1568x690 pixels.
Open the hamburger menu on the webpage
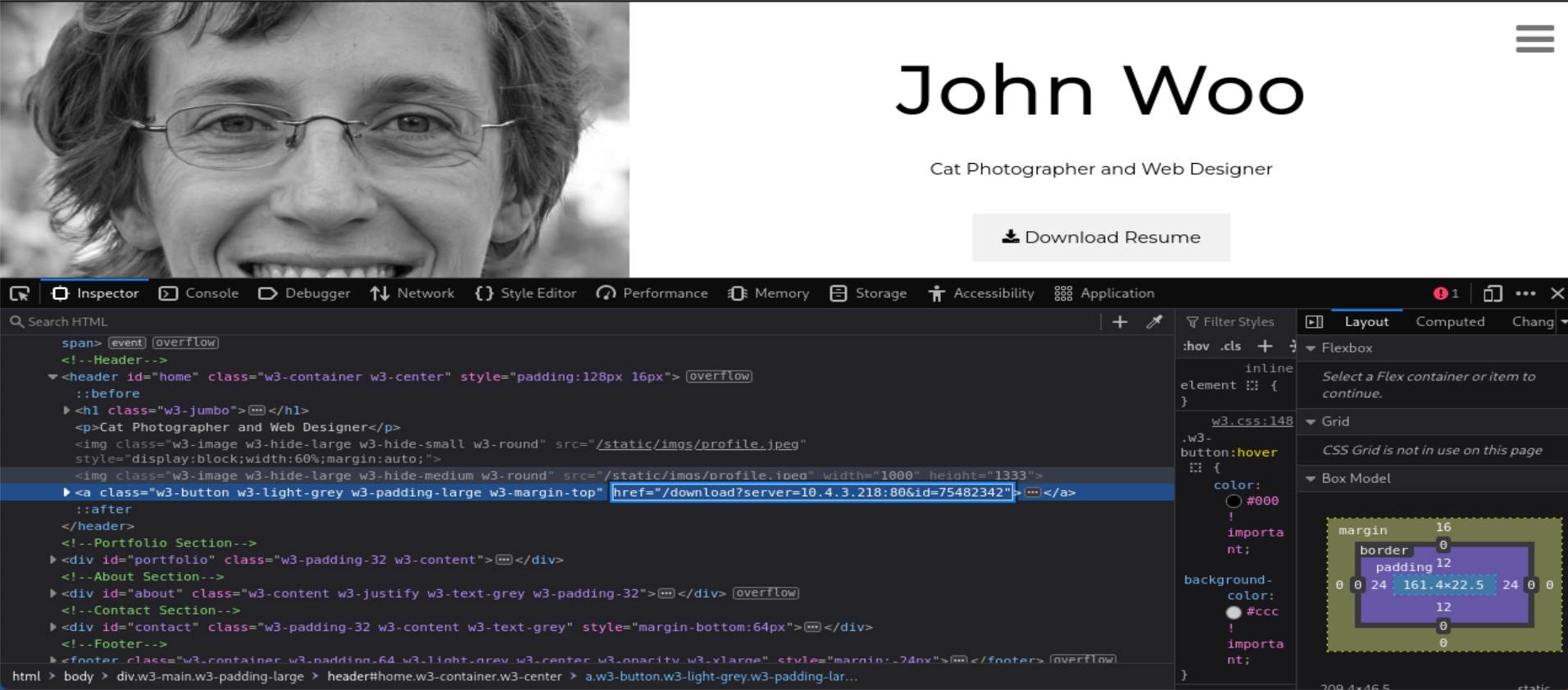point(1534,39)
